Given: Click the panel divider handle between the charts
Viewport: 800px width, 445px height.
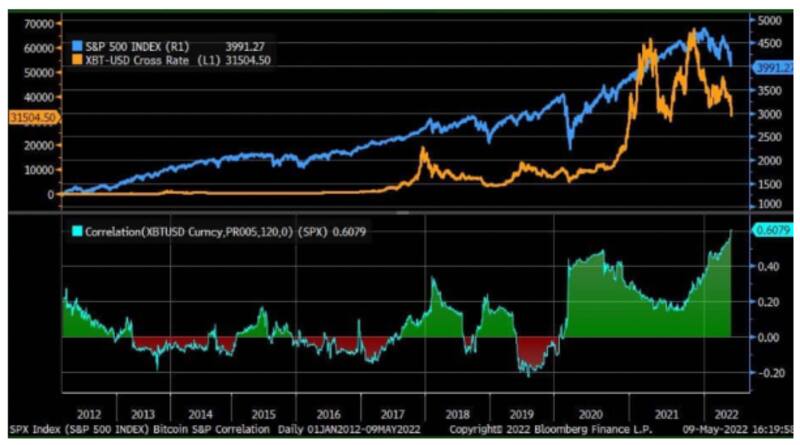Looking at the screenshot, I should (x=403, y=212).
